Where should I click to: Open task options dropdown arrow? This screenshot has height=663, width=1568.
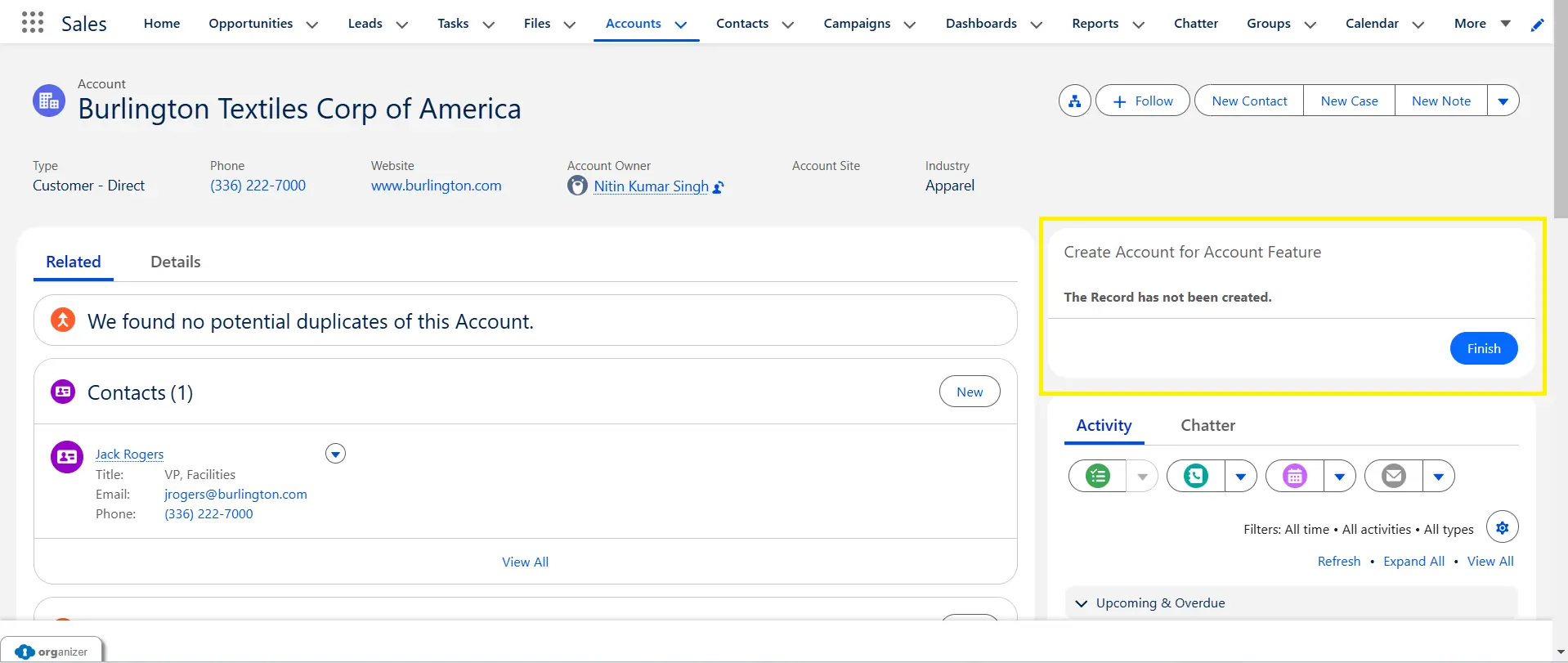tap(1142, 476)
